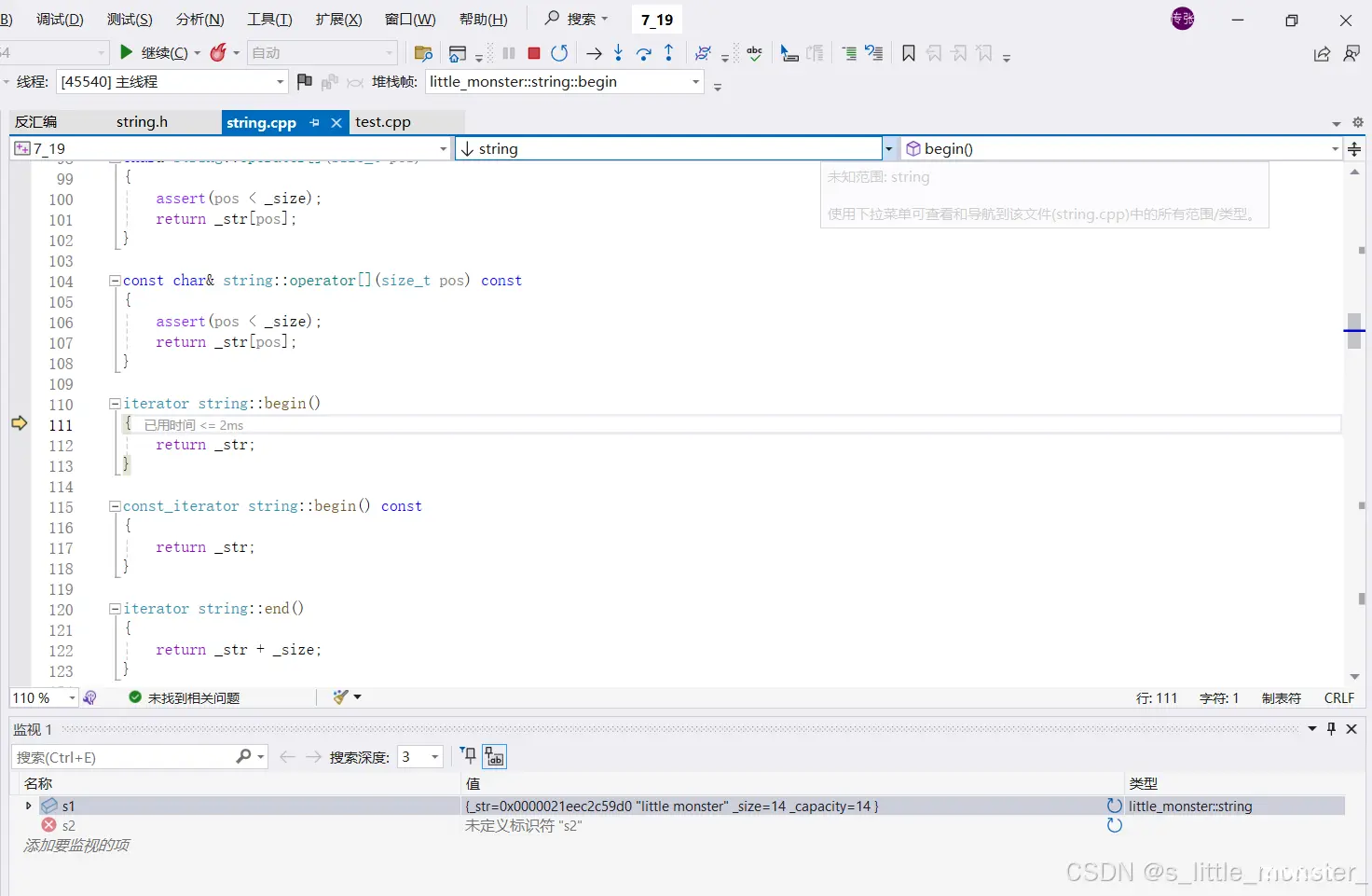1372x896 pixels.
Task: Click the user account avatar
Action: click(1183, 19)
